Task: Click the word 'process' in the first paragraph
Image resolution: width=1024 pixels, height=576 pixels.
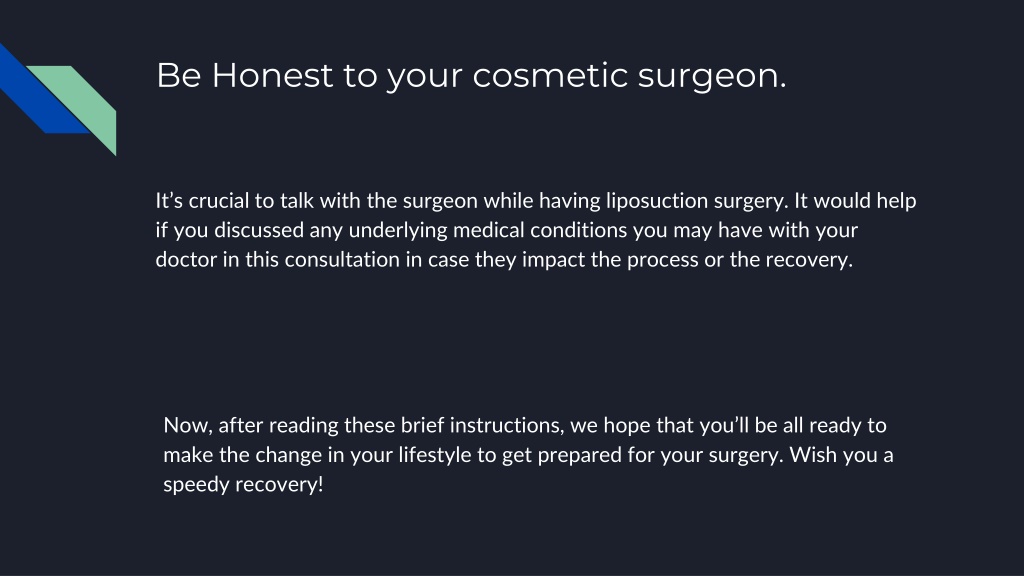Action: 662,261
